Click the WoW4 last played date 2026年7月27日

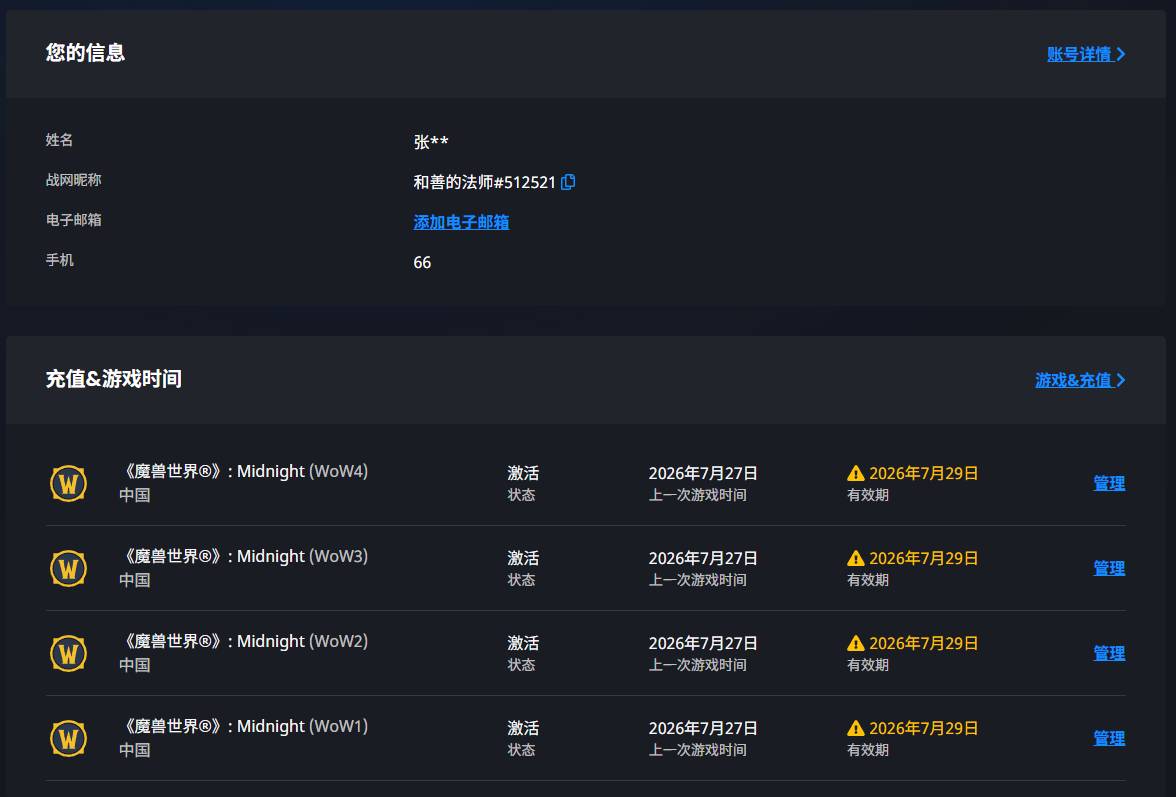tap(703, 473)
